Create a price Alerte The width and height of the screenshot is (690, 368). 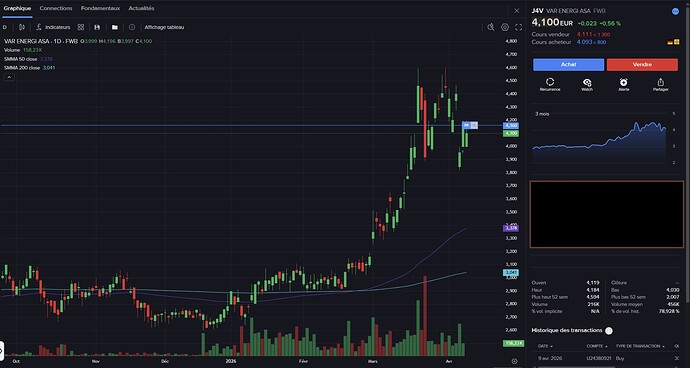pyautogui.click(x=624, y=85)
